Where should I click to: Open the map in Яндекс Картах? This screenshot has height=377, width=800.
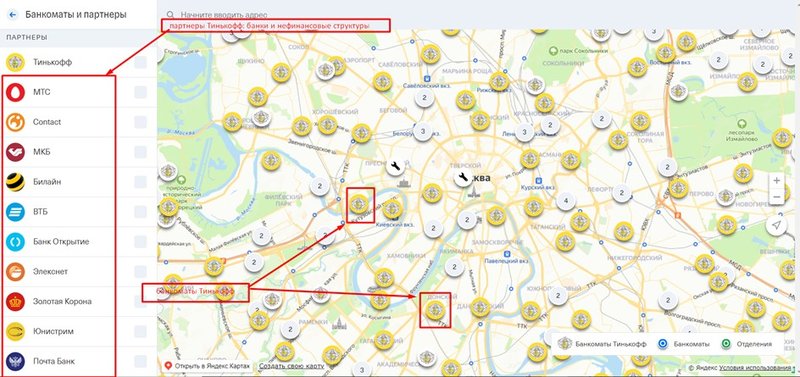207,366
